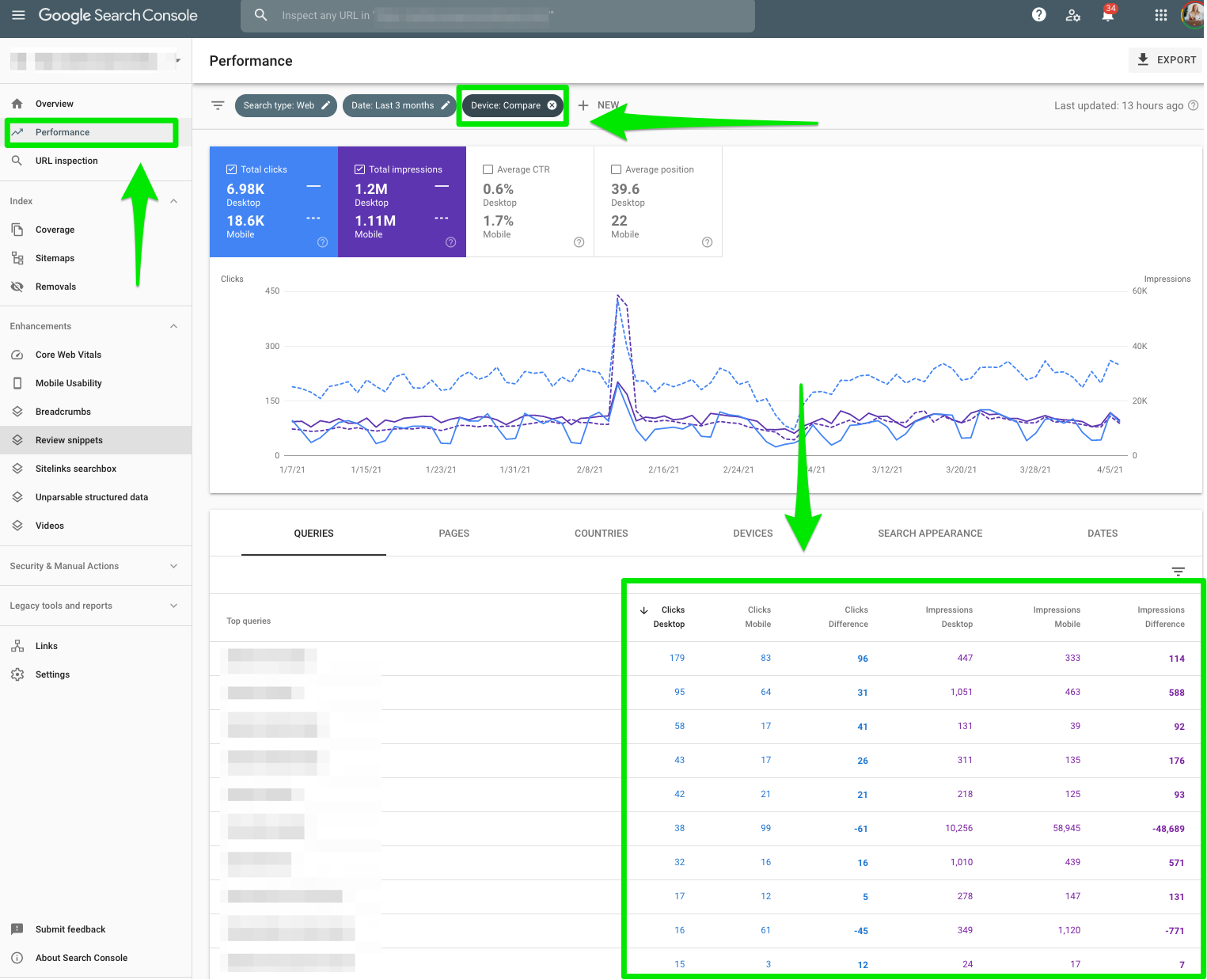Screen dimensions: 1207x980
Task: Sort by Impressions Mobile column header
Action: pyautogui.click(x=1057, y=617)
